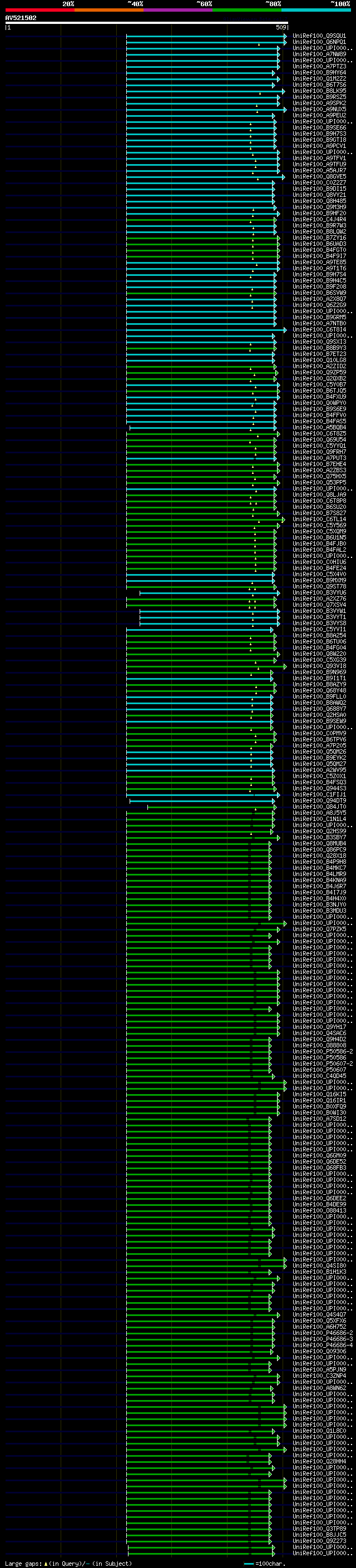Image resolution: width=356 pixels, height=1568 pixels.
Task: Select hit UniRef100_Q93VI8
Action: (x=319, y=666)
